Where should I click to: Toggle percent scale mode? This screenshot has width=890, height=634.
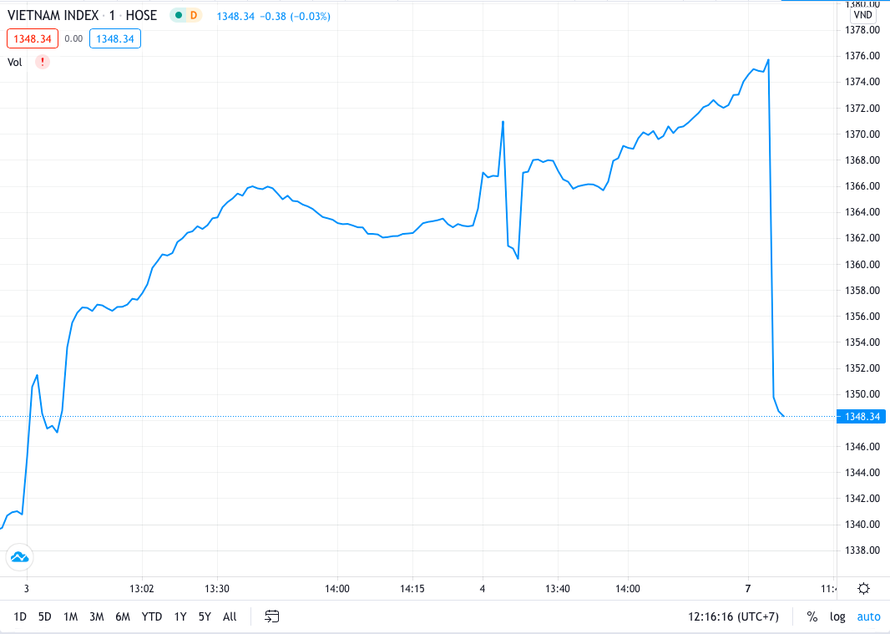[812, 617]
